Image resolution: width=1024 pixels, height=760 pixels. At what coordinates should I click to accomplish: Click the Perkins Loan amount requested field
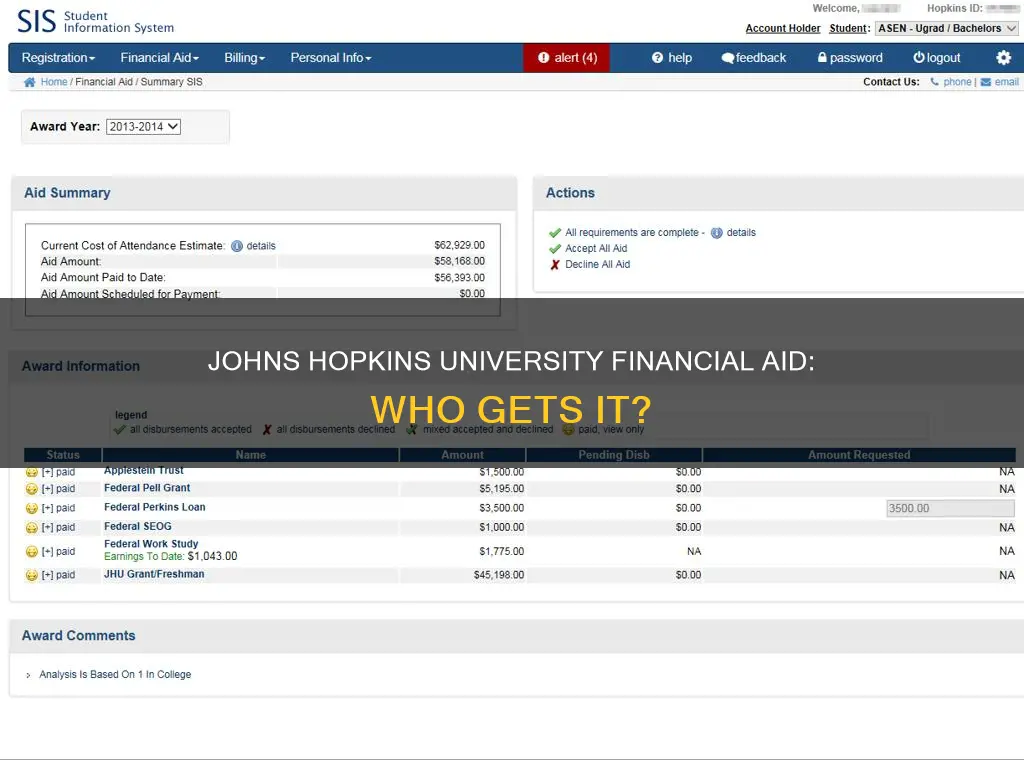point(950,508)
